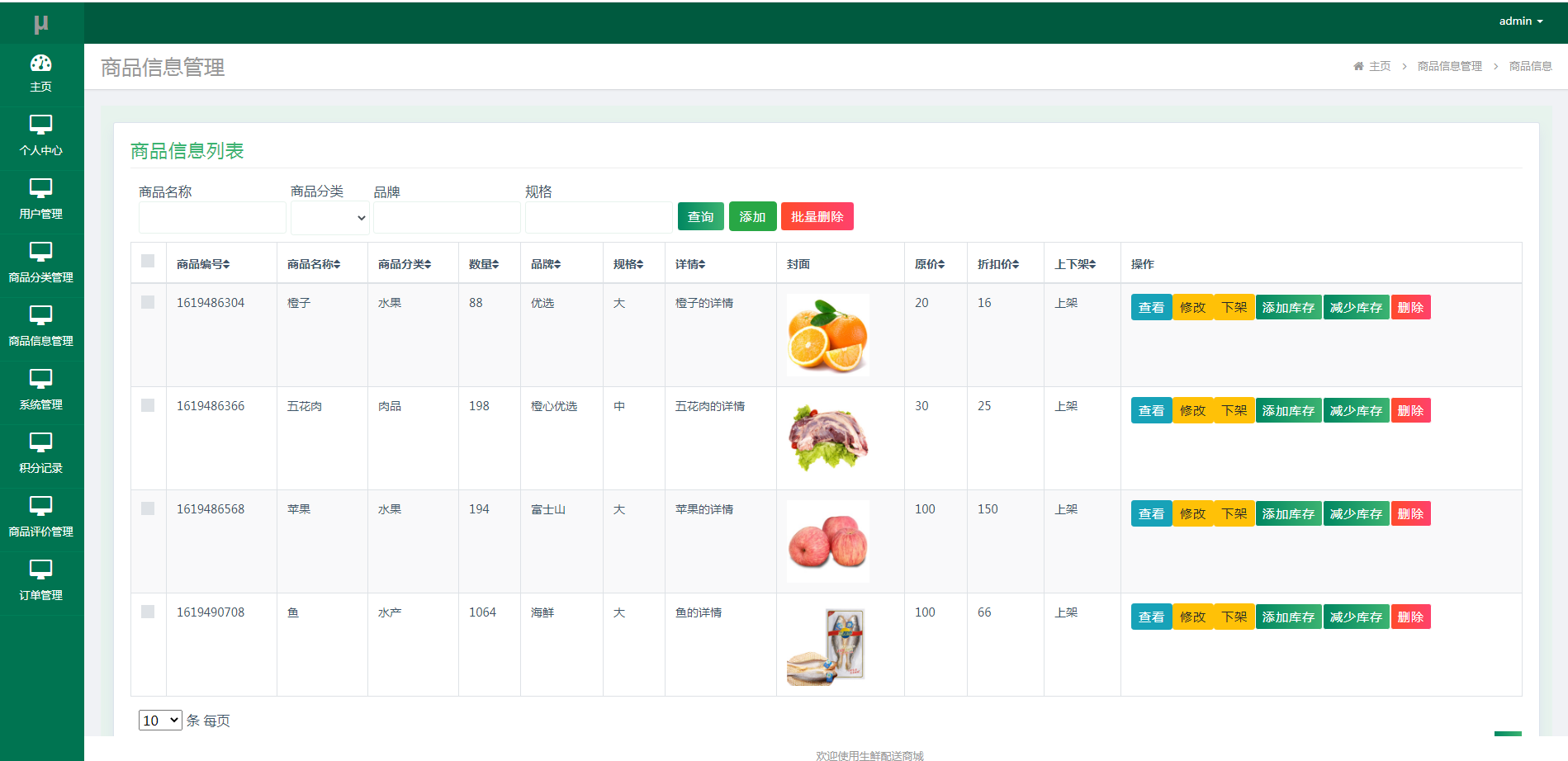This screenshot has width=1568, height=761.
Task: Click the home icon in the breadcrumb
Action: (1358, 66)
